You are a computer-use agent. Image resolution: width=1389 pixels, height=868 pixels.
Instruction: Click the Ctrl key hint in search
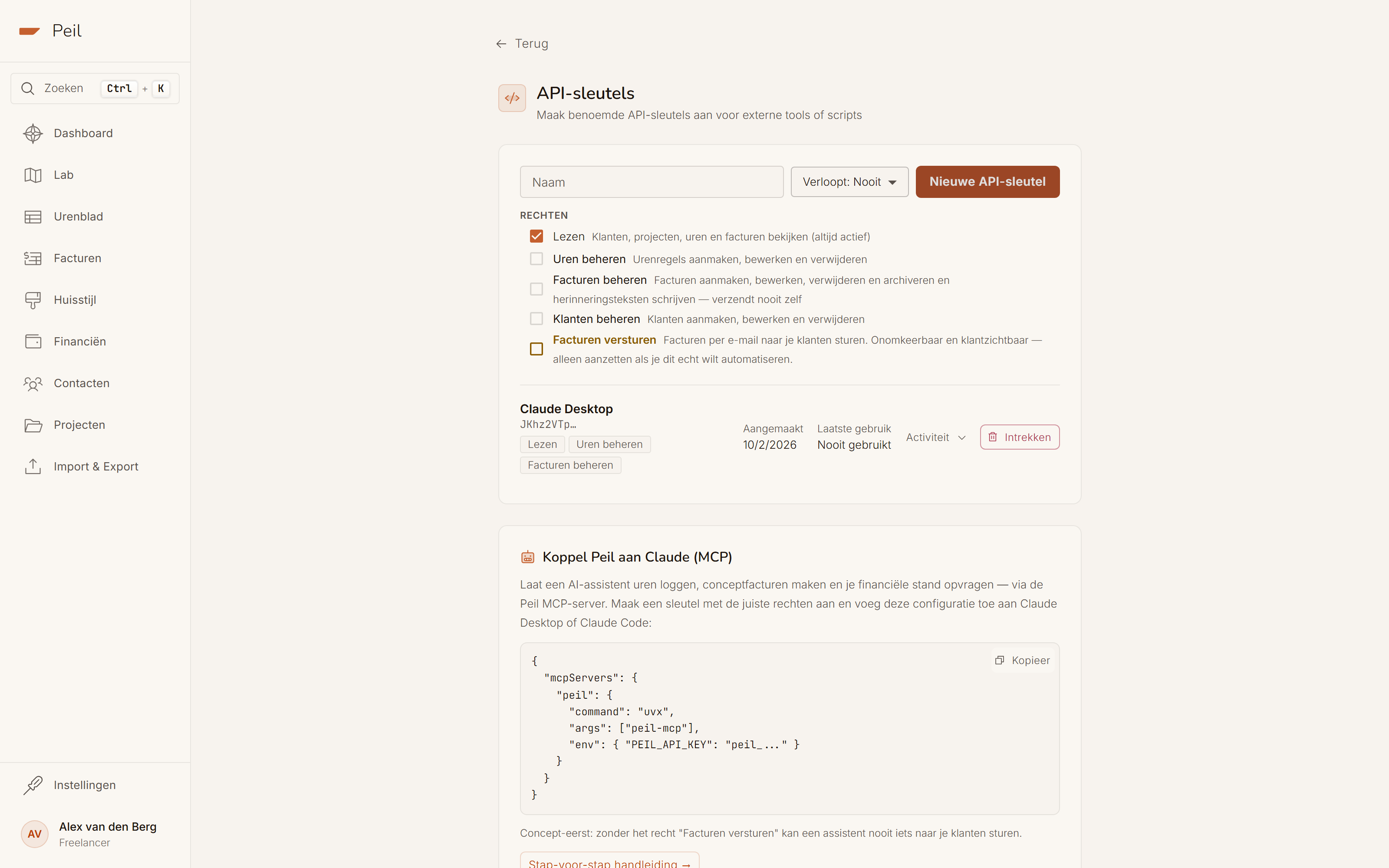click(x=119, y=89)
